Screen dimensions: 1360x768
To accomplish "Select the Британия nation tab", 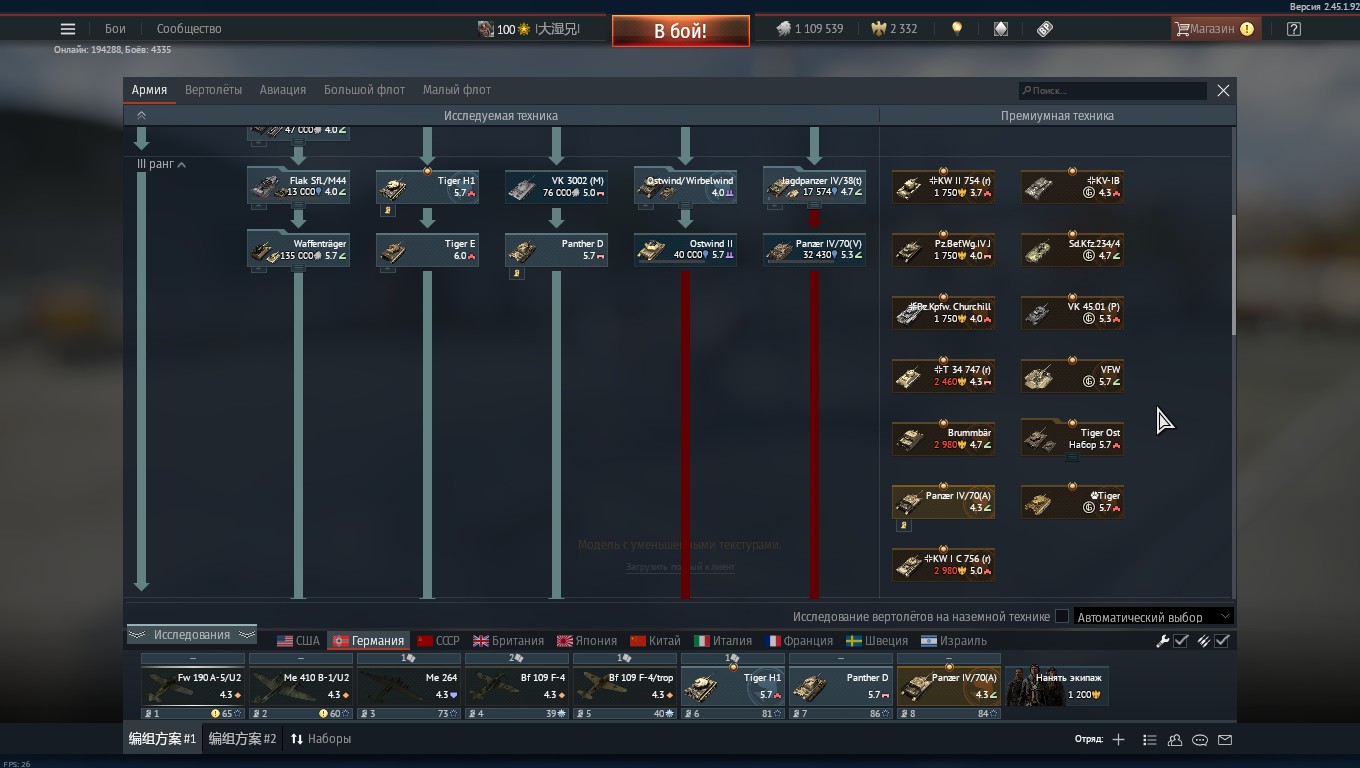I will (508, 641).
